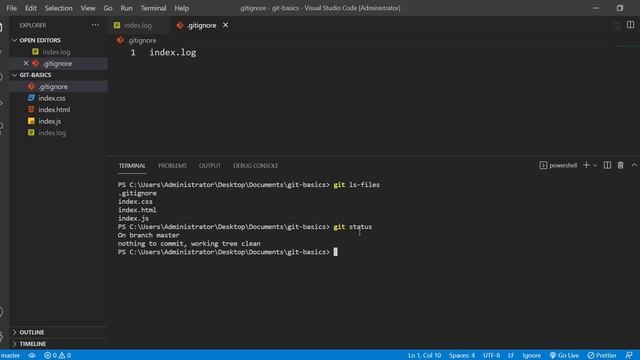This screenshot has width=640, height=360.
Task: Open the Edit menu
Action: click(31, 8)
